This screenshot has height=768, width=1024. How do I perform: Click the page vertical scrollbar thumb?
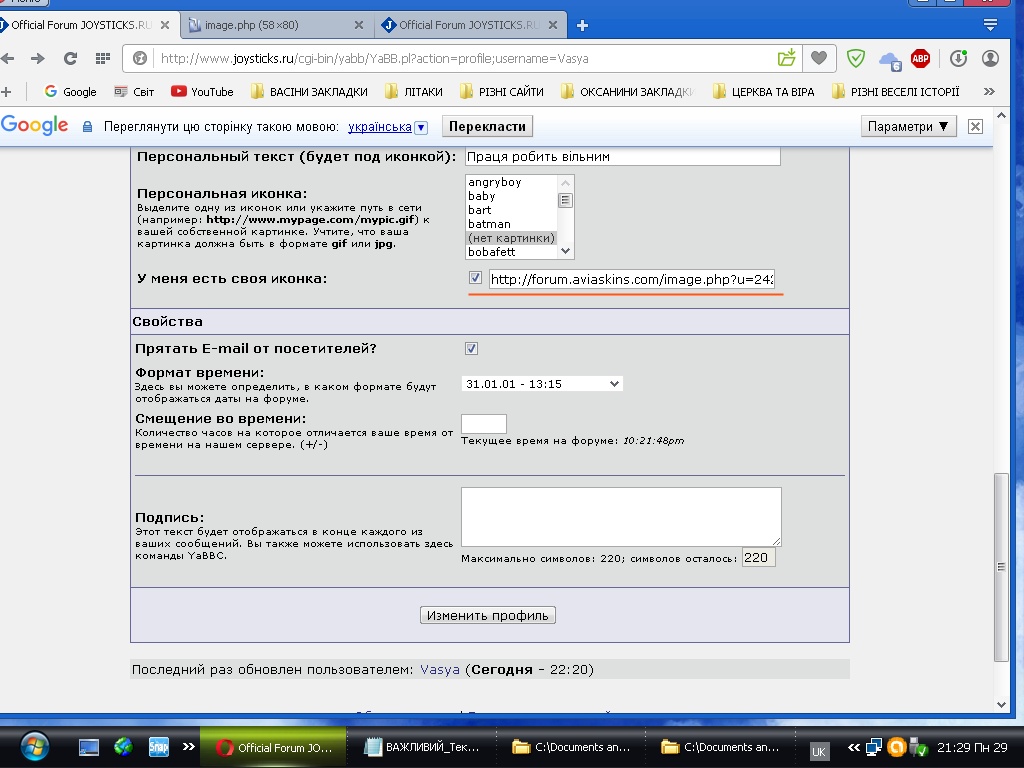click(1001, 567)
